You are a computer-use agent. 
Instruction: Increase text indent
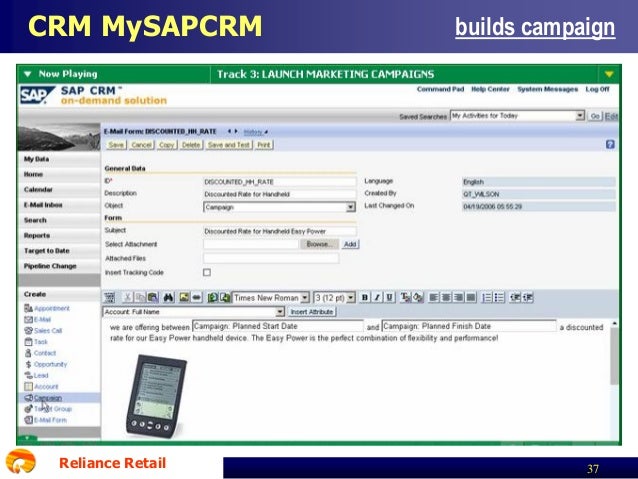pyautogui.click(x=528, y=297)
